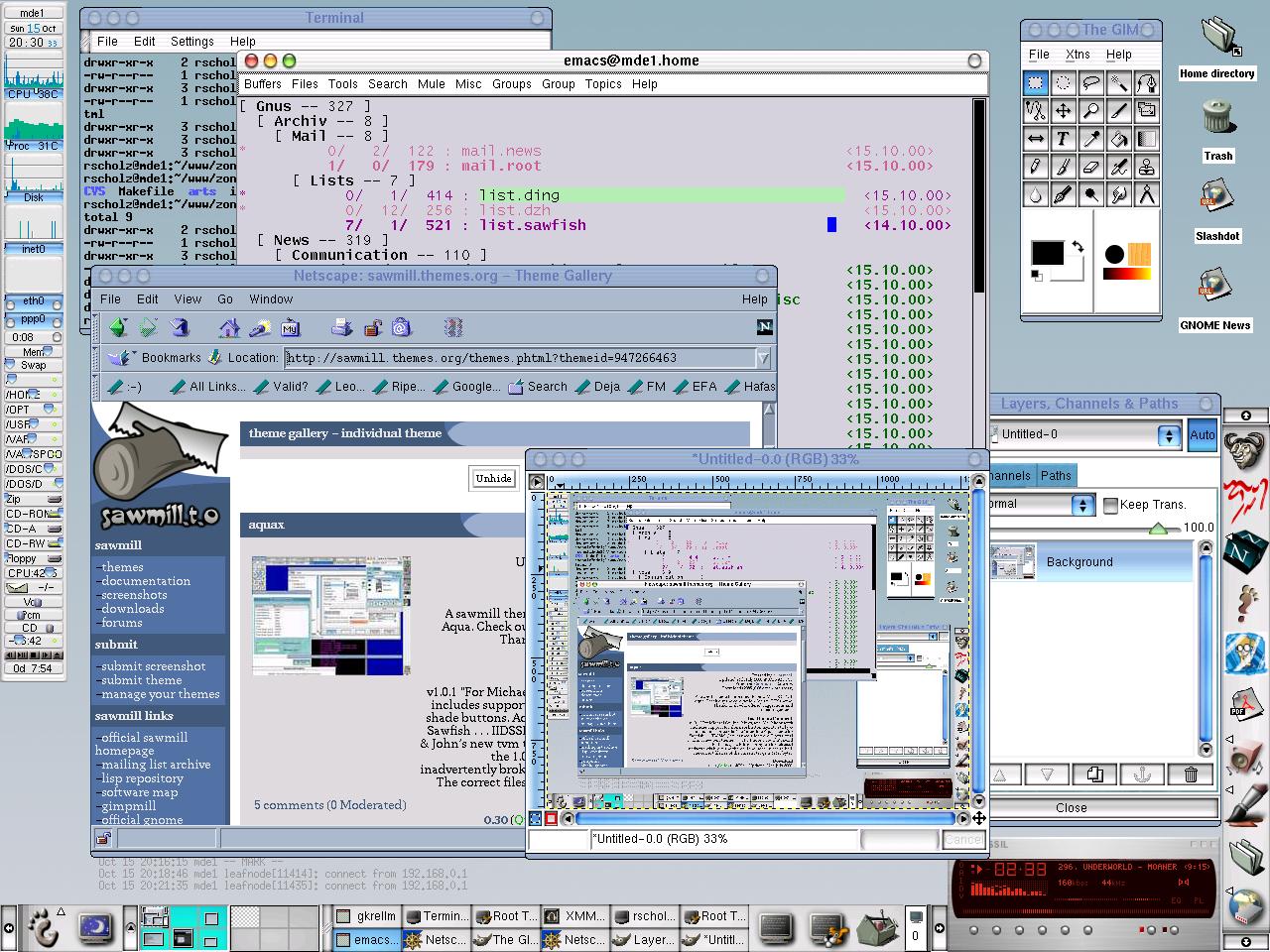This screenshot has height=952, width=1270.
Task: Select the Pencil tool in GIMP toolbox
Action: point(1035,167)
